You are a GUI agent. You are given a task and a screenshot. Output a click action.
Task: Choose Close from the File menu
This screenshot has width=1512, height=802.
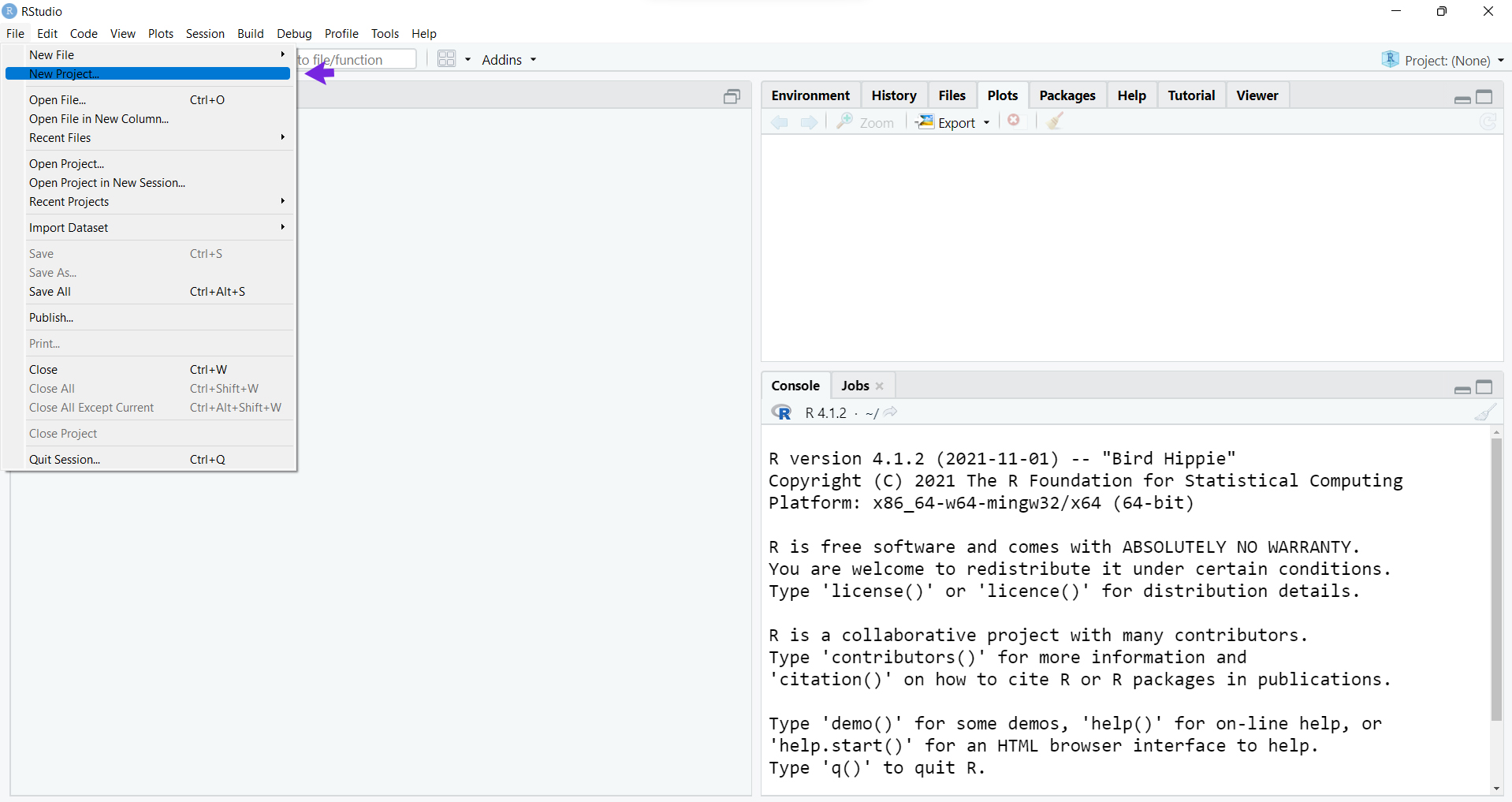(149, 369)
